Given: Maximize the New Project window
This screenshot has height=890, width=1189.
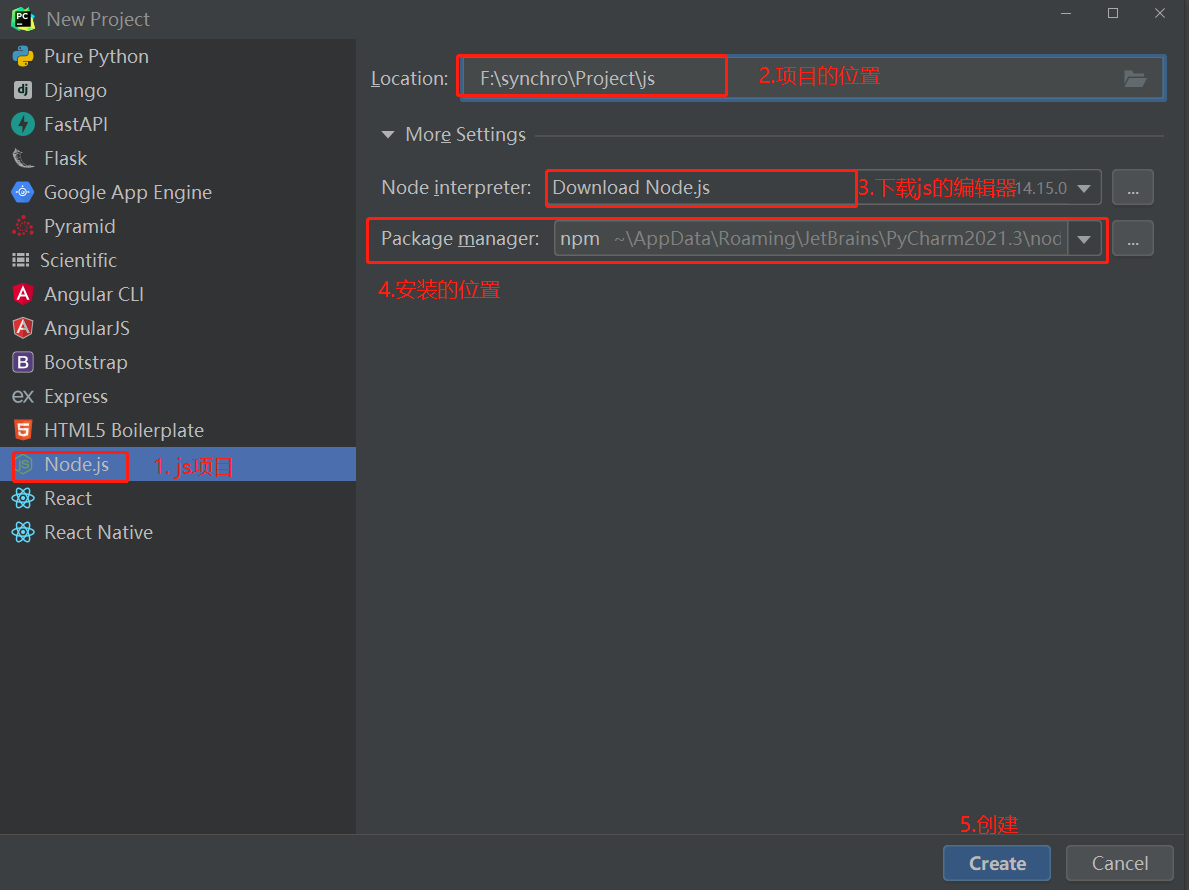Looking at the screenshot, I should point(1112,13).
